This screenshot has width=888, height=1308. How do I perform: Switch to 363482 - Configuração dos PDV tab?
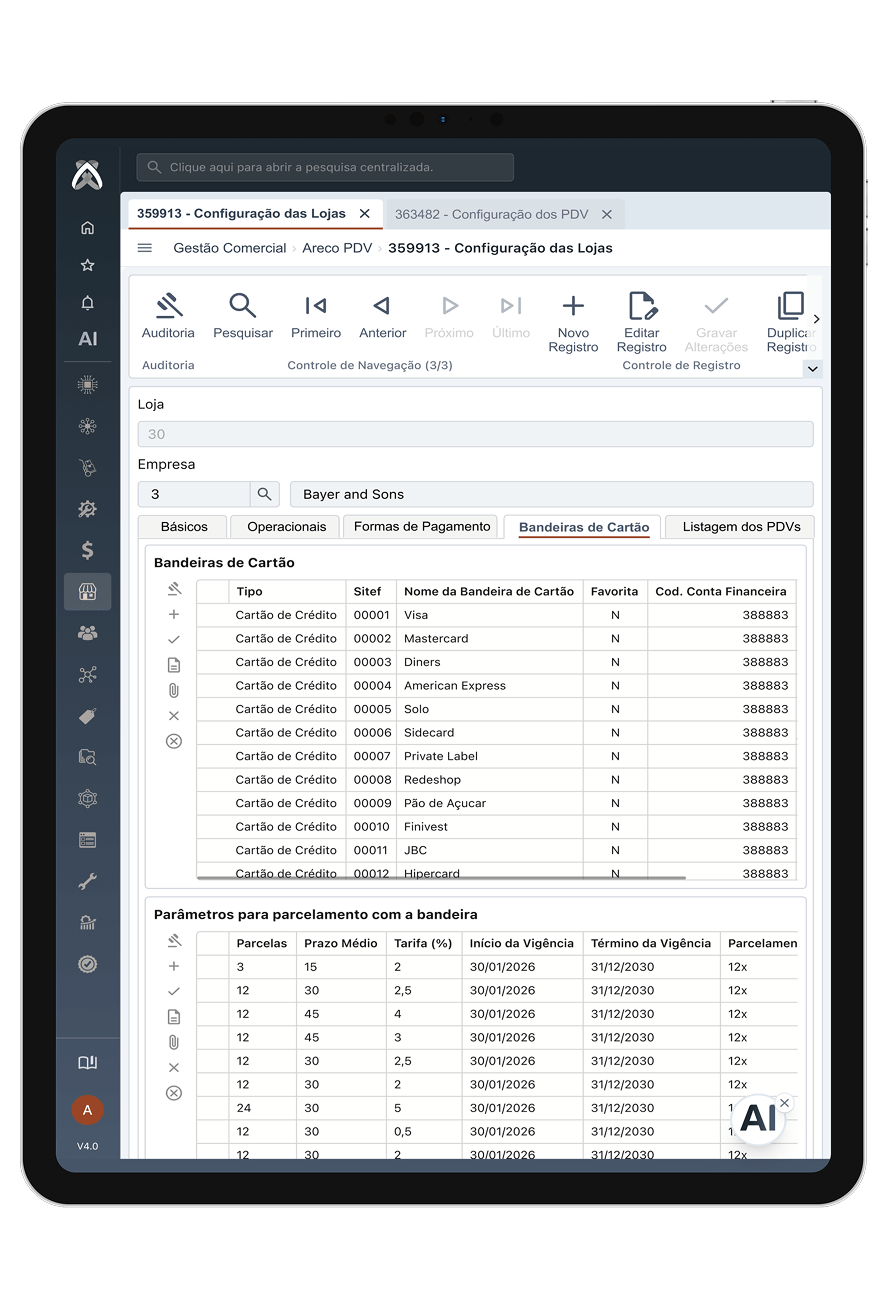pos(491,214)
